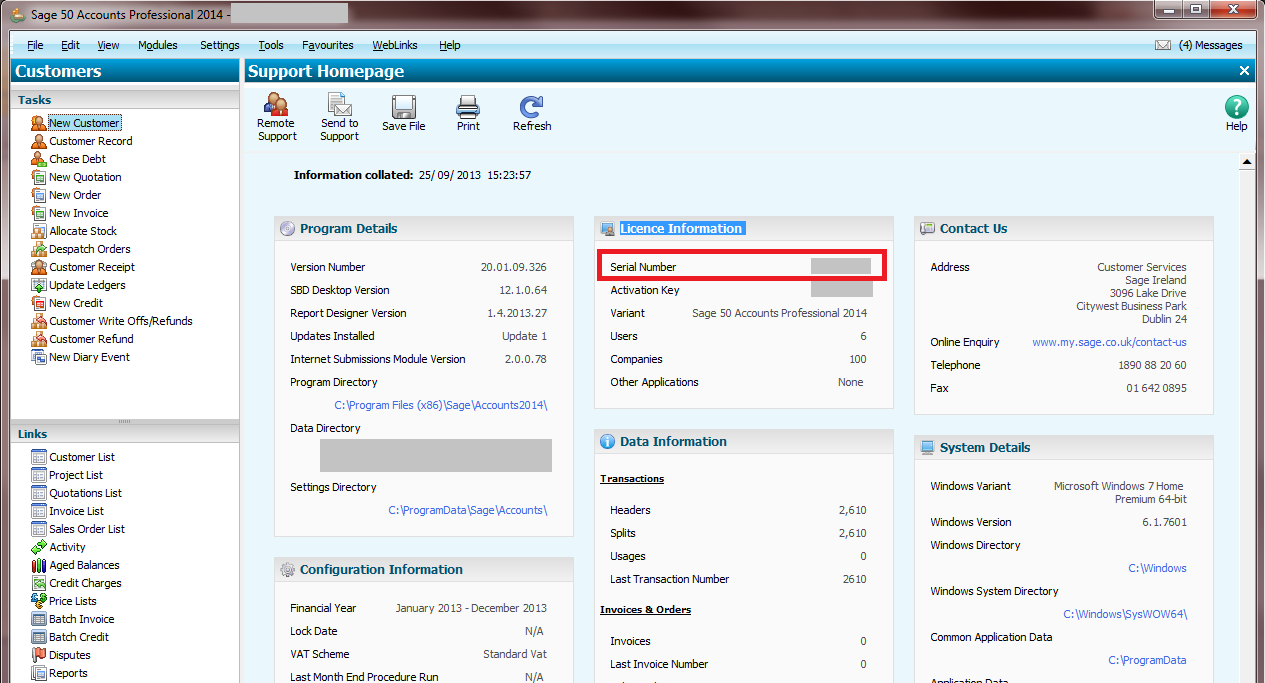The width and height of the screenshot is (1265, 683).
Task: Click the Messages envelope icon
Action: point(1163,45)
